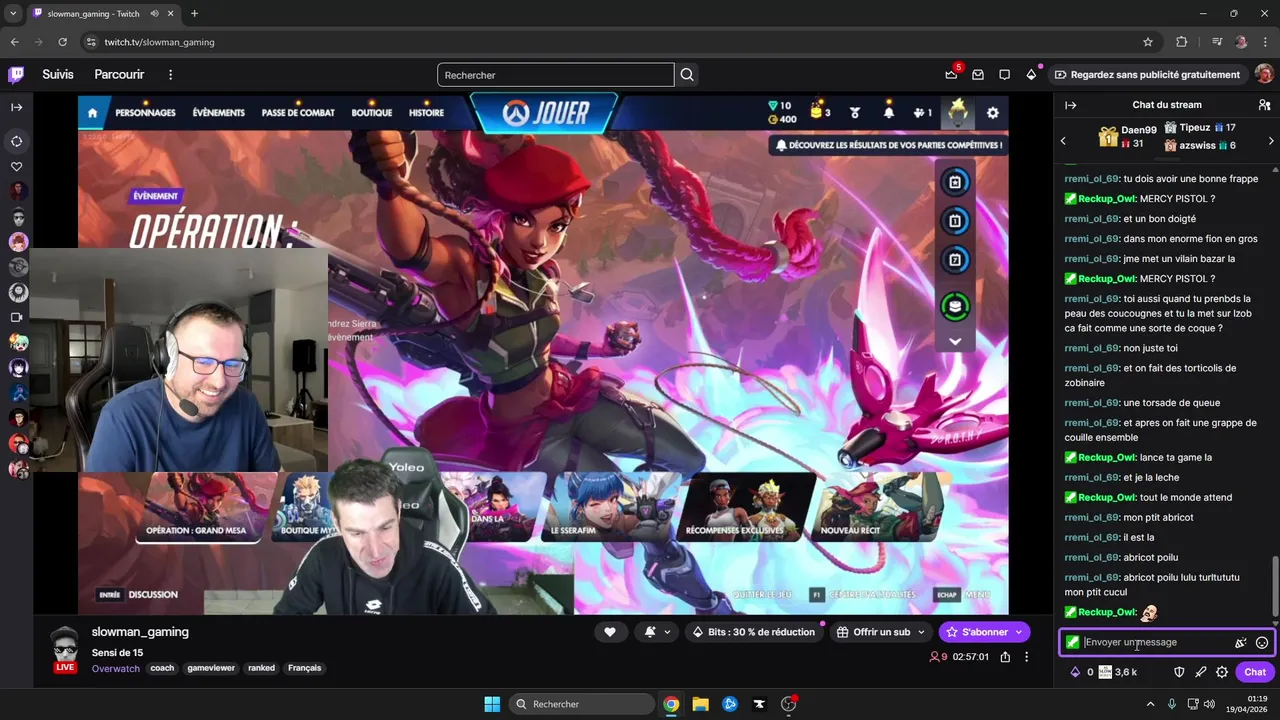1280x720 pixels.
Task: Collapse the chat panel arrow
Action: coord(1070,105)
